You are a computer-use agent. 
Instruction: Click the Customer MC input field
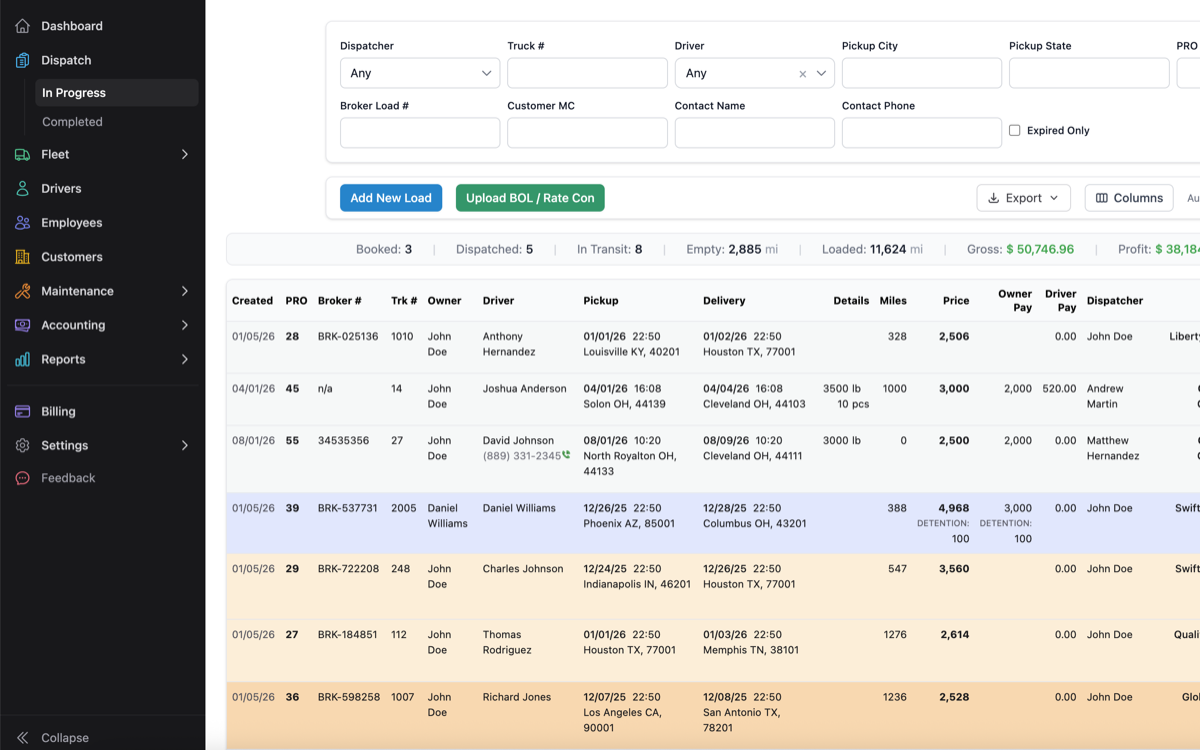[x=587, y=133]
